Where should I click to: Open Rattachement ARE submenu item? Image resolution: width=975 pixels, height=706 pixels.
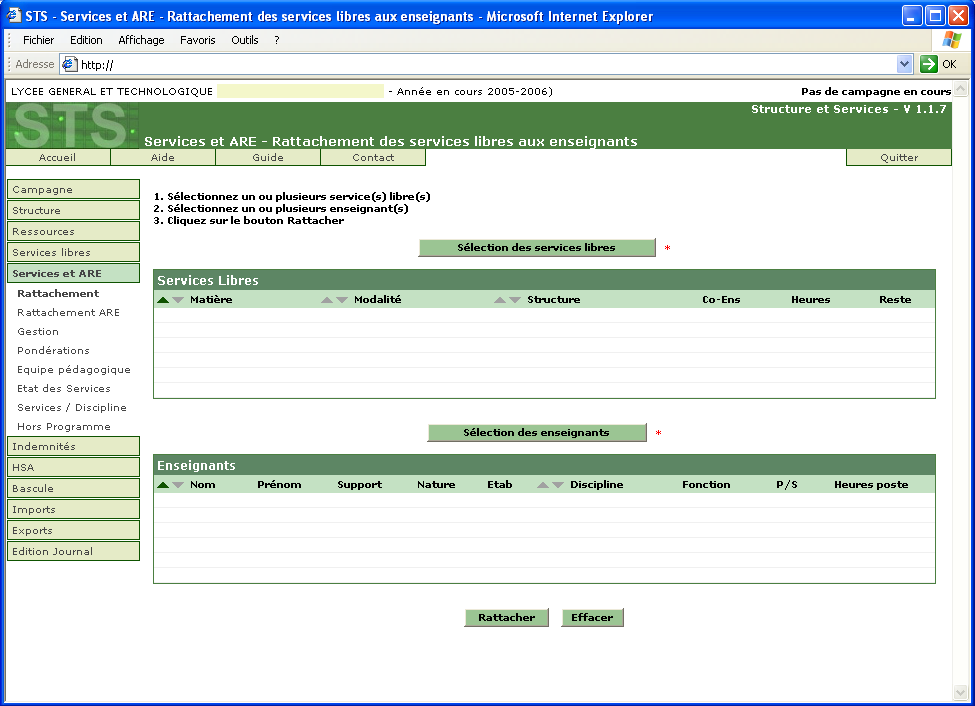(68, 313)
